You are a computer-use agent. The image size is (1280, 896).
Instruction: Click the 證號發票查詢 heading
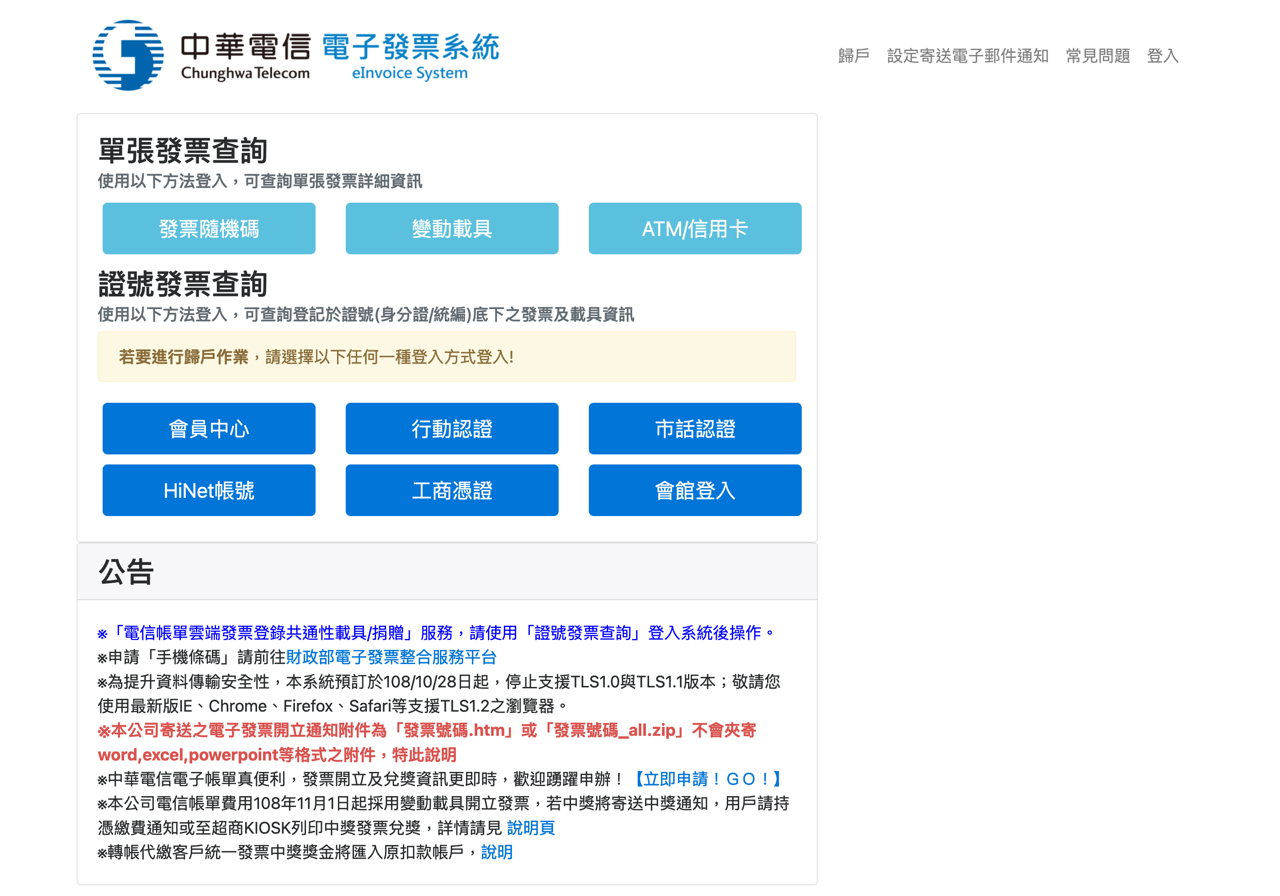pos(183,284)
